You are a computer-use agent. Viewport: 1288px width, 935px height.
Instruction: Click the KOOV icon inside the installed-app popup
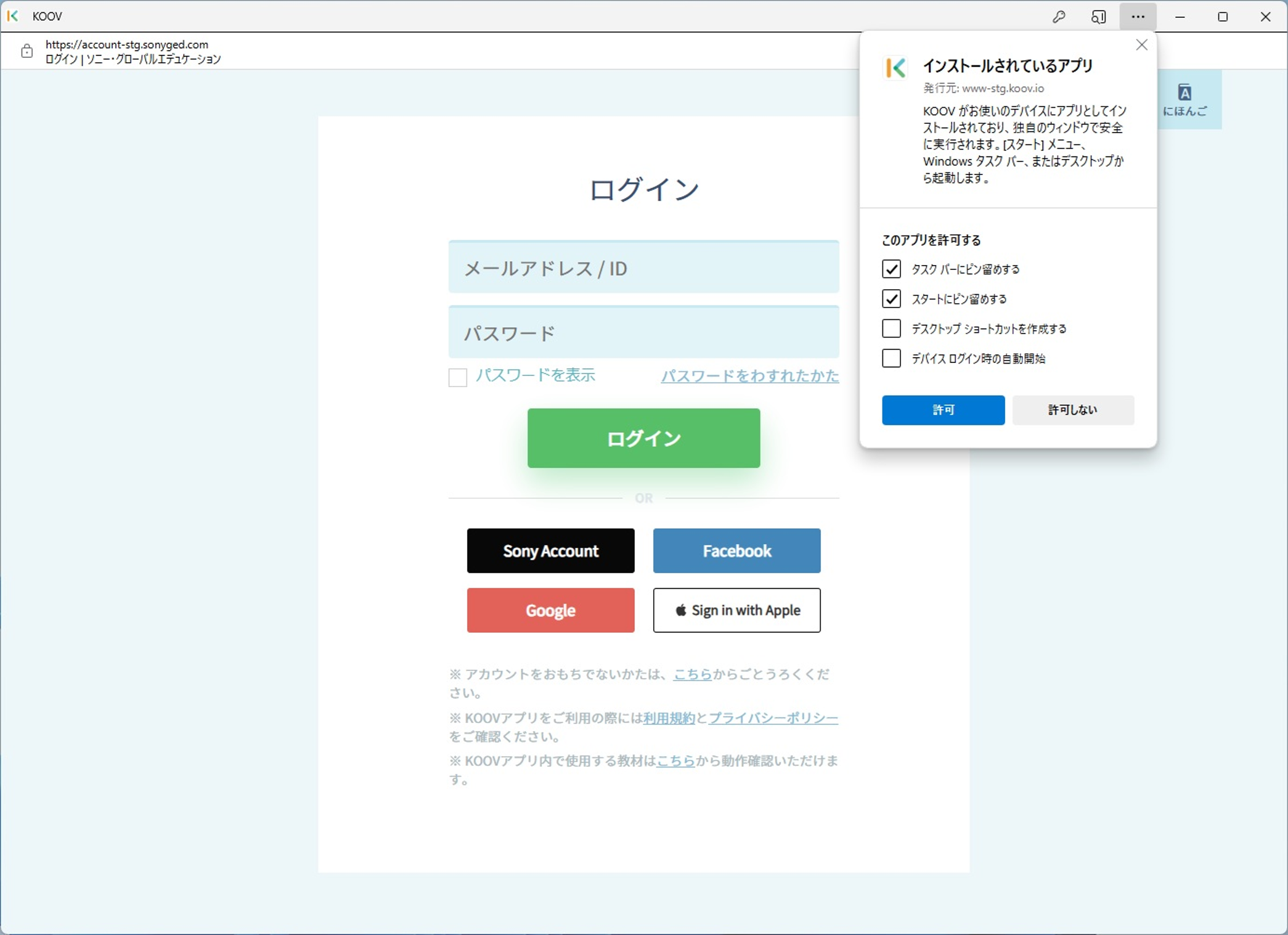(x=895, y=68)
